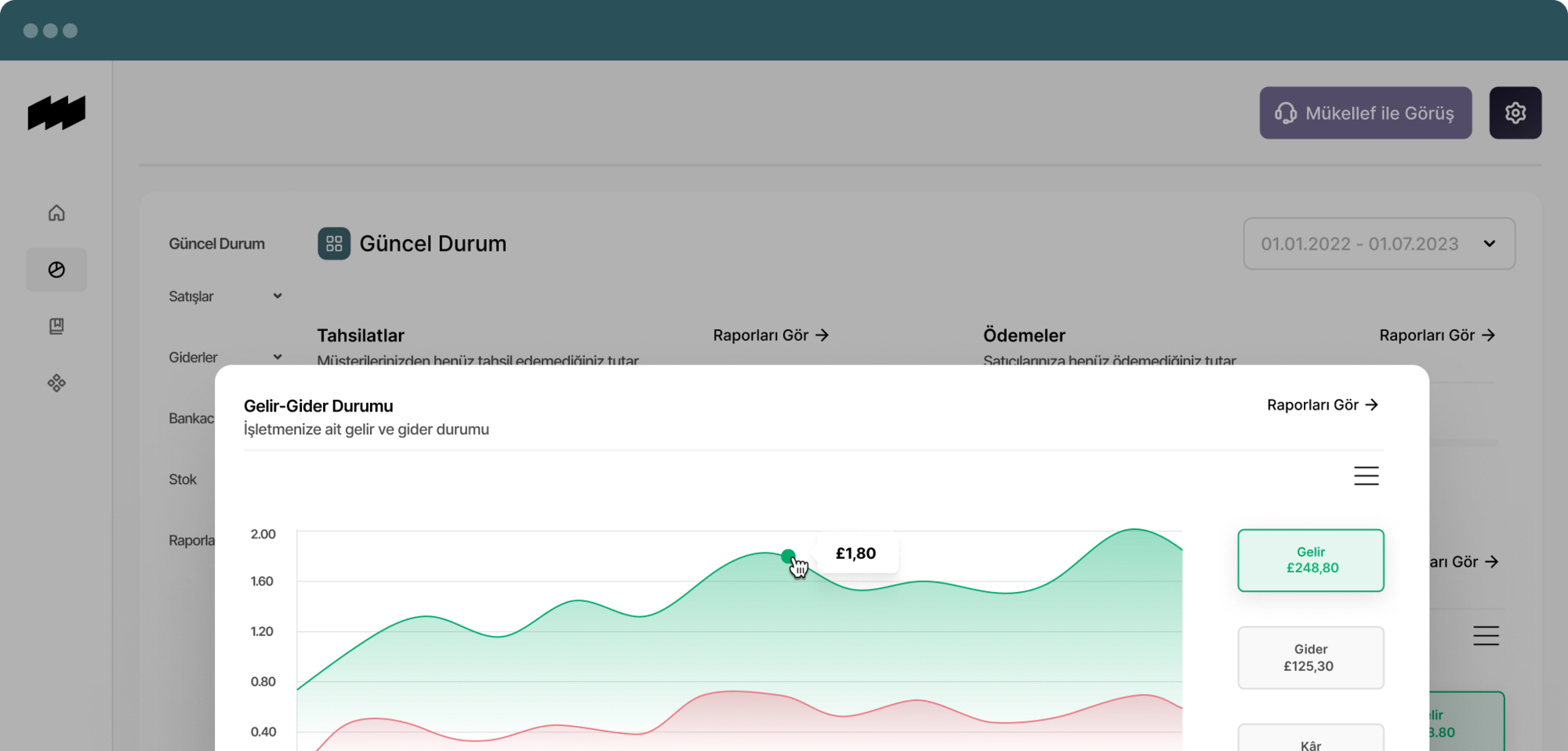Click the company logo at top left
The height and width of the screenshot is (751, 1568).
click(x=56, y=113)
